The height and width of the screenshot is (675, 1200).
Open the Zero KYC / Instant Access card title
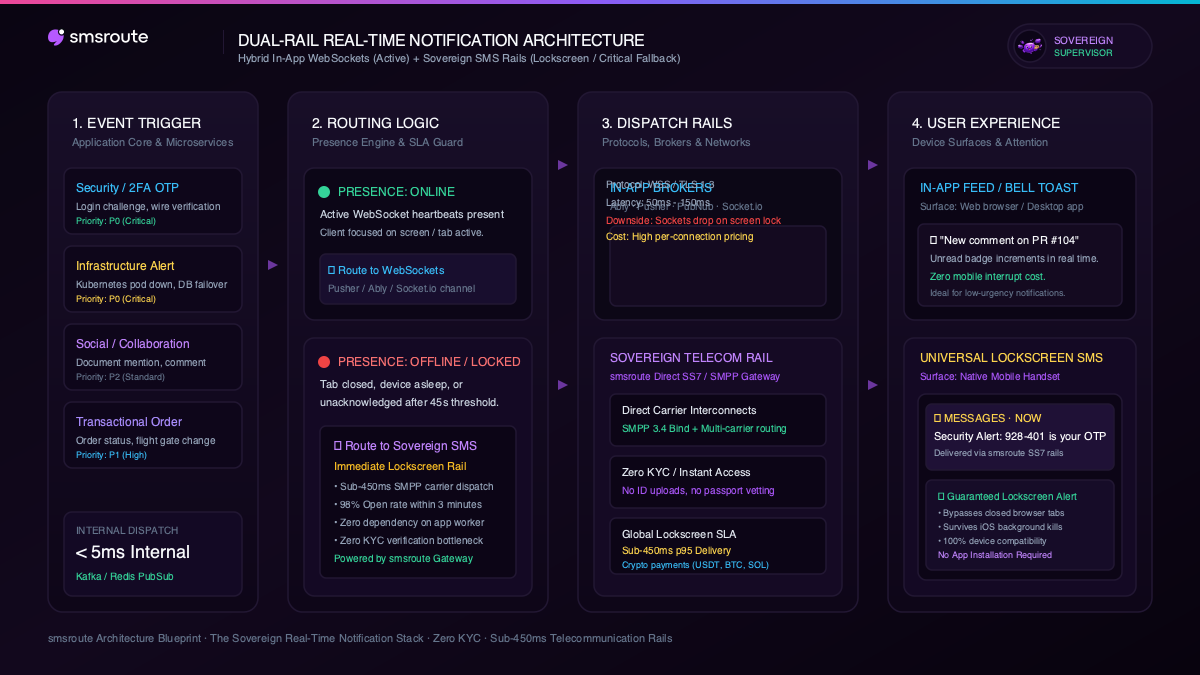686,472
